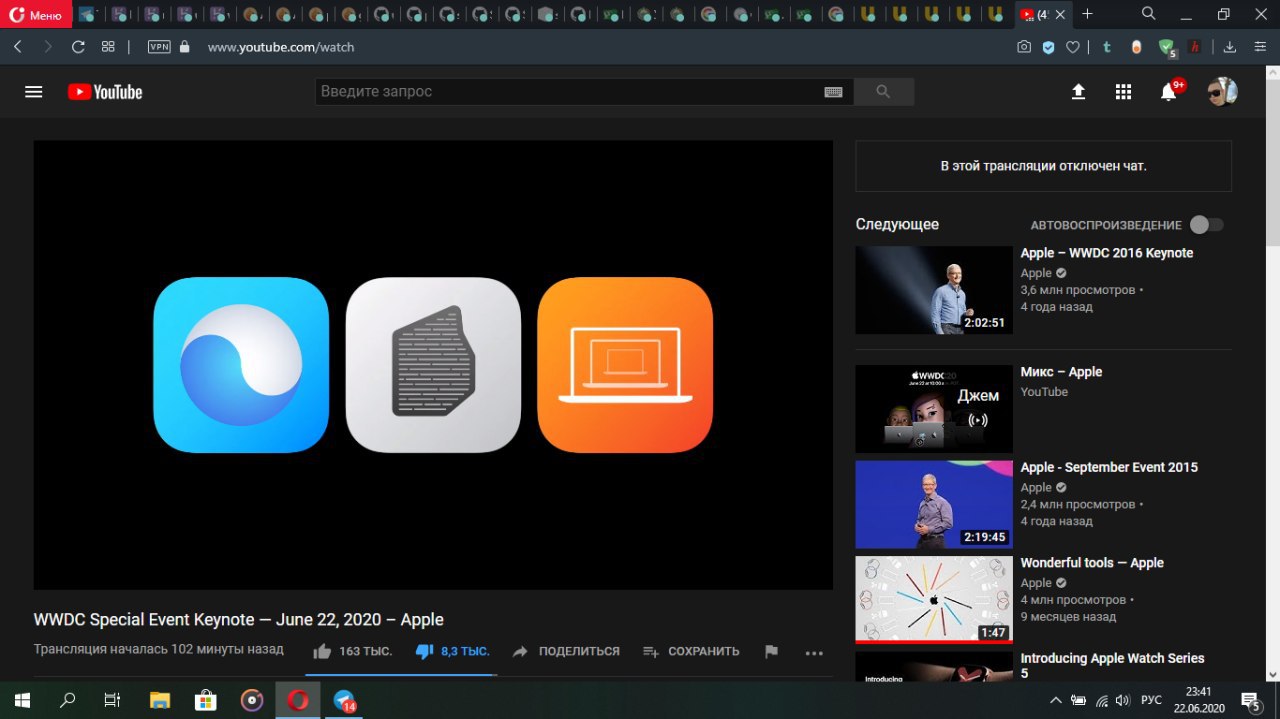This screenshot has height=719, width=1280.
Task: Open File Explorer from taskbar
Action: tap(160, 700)
